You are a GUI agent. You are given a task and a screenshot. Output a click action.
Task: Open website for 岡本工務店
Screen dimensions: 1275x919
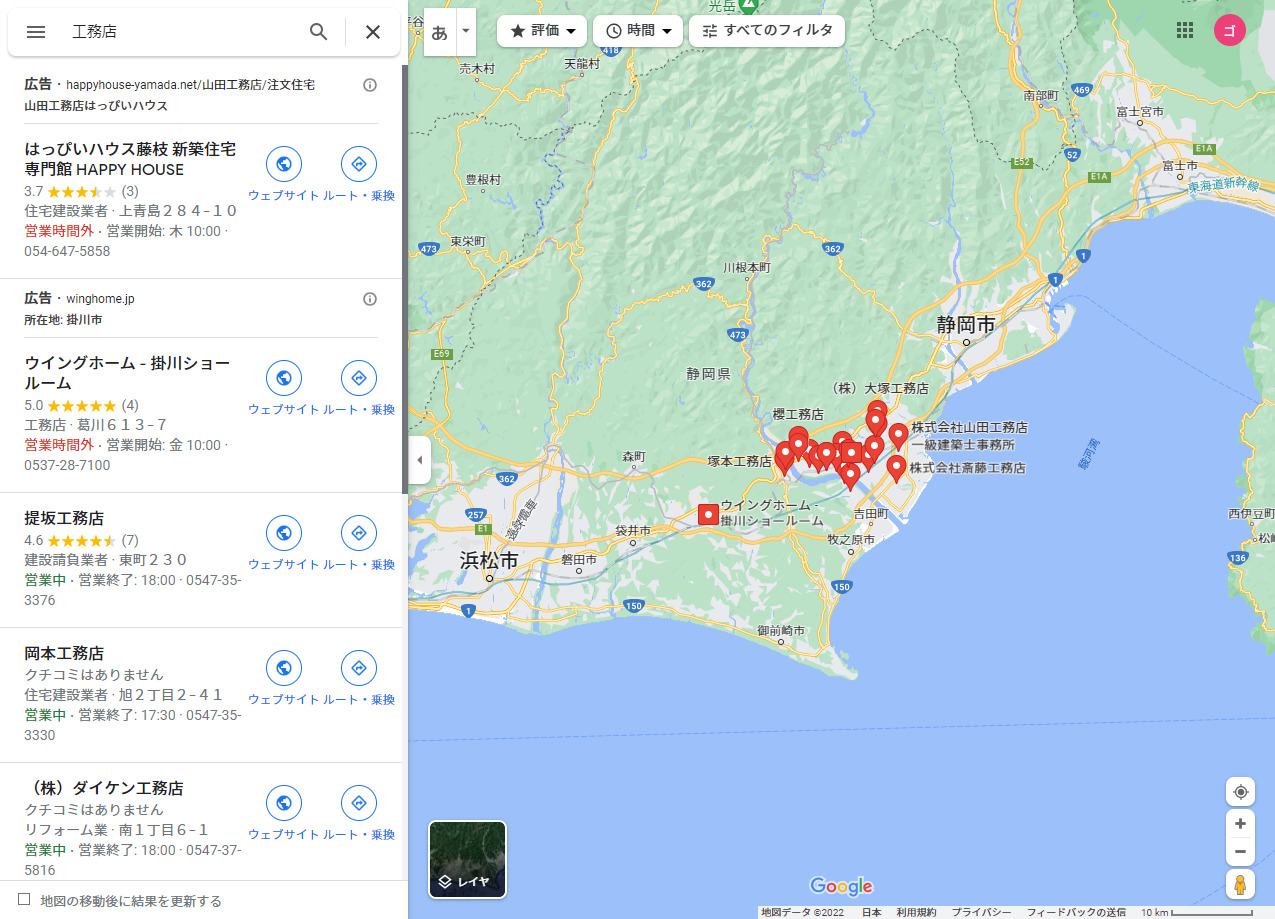pyautogui.click(x=284, y=668)
